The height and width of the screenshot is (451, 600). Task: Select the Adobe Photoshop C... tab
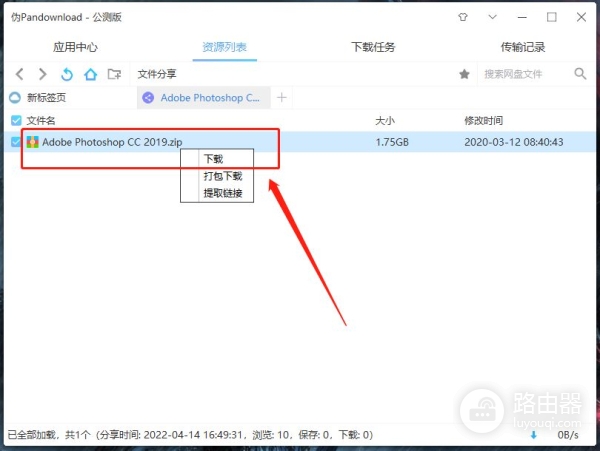click(x=204, y=98)
